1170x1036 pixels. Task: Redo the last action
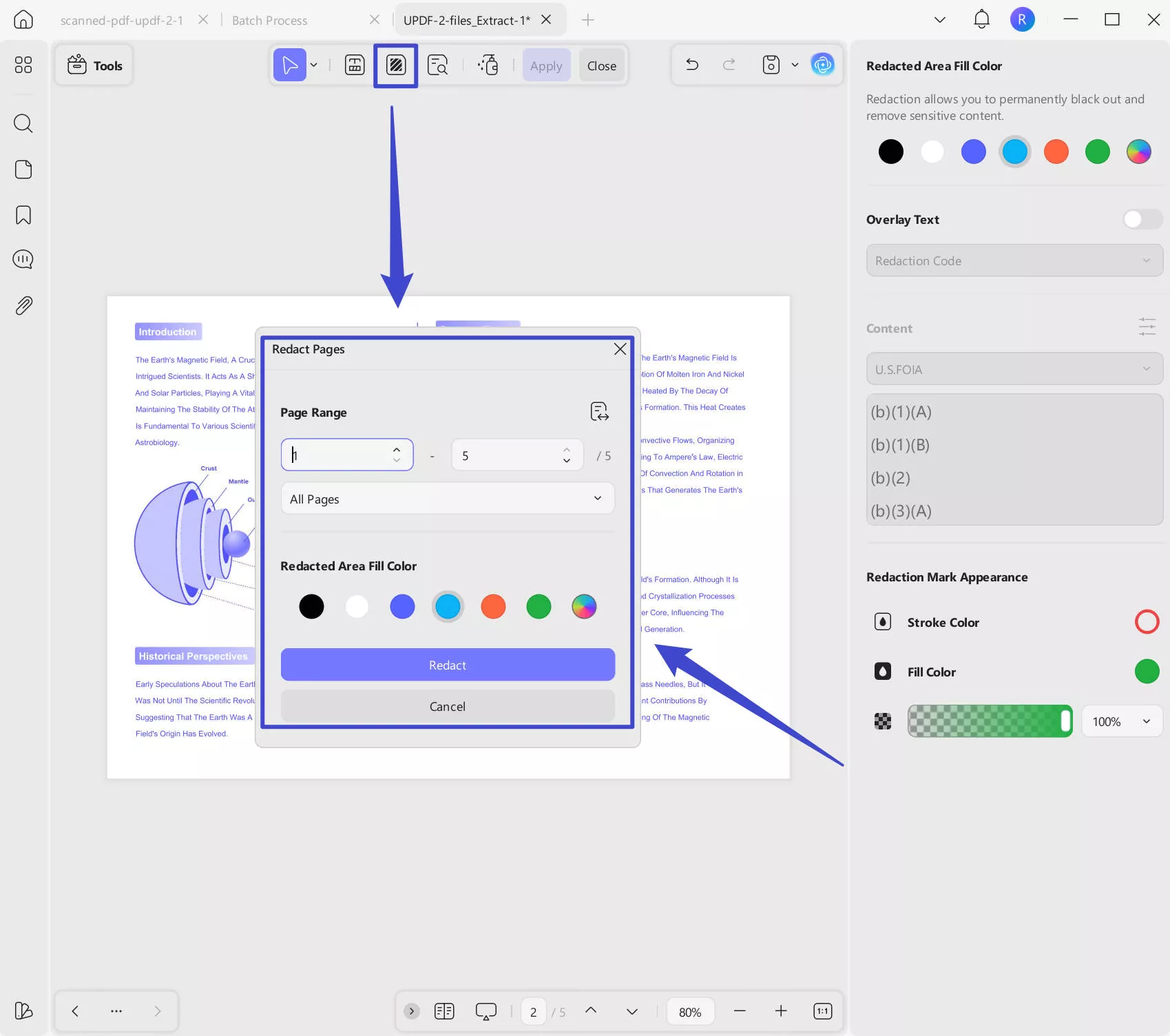[x=729, y=65]
